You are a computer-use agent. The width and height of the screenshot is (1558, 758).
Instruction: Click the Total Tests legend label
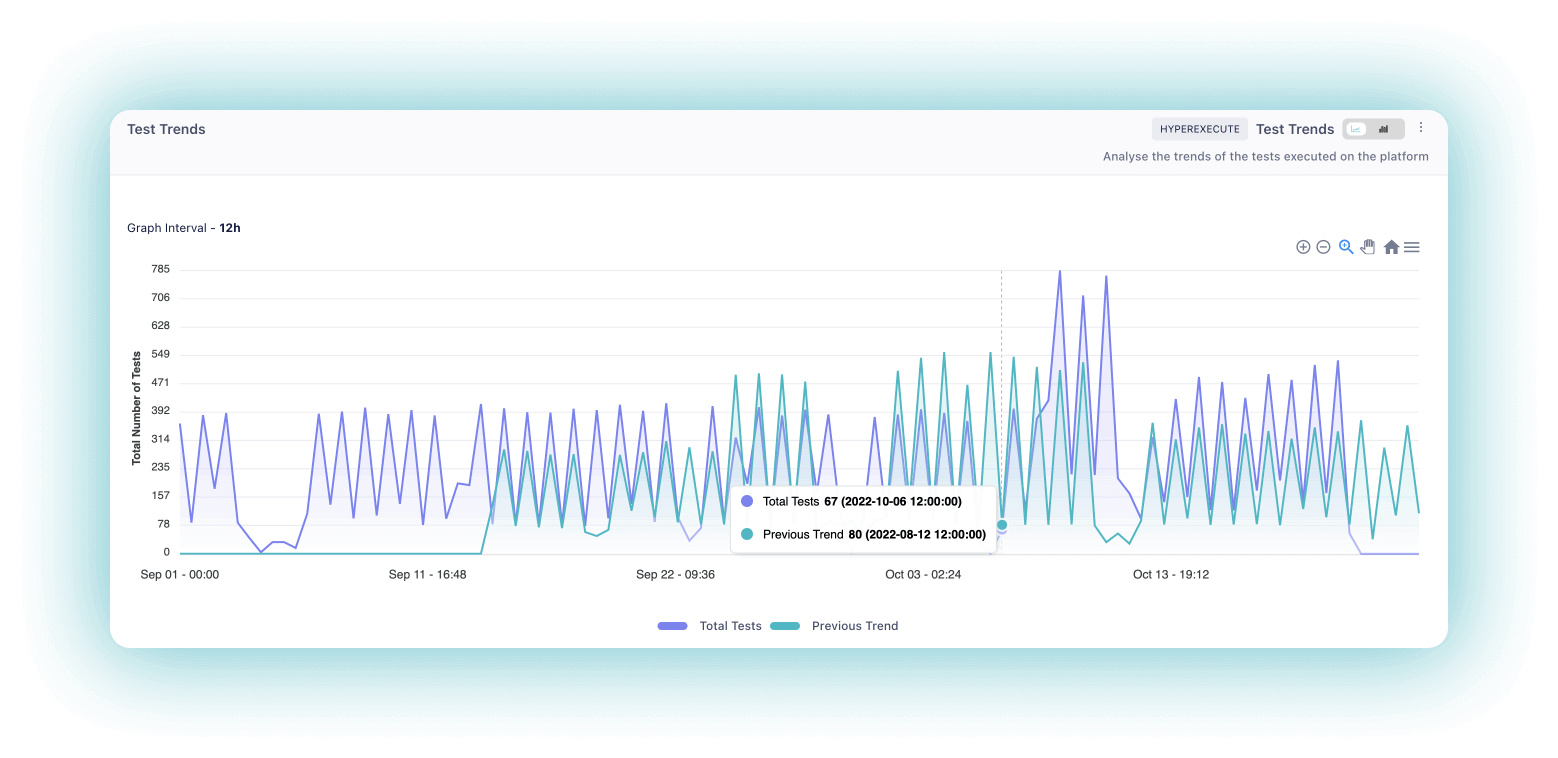[731, 625]
